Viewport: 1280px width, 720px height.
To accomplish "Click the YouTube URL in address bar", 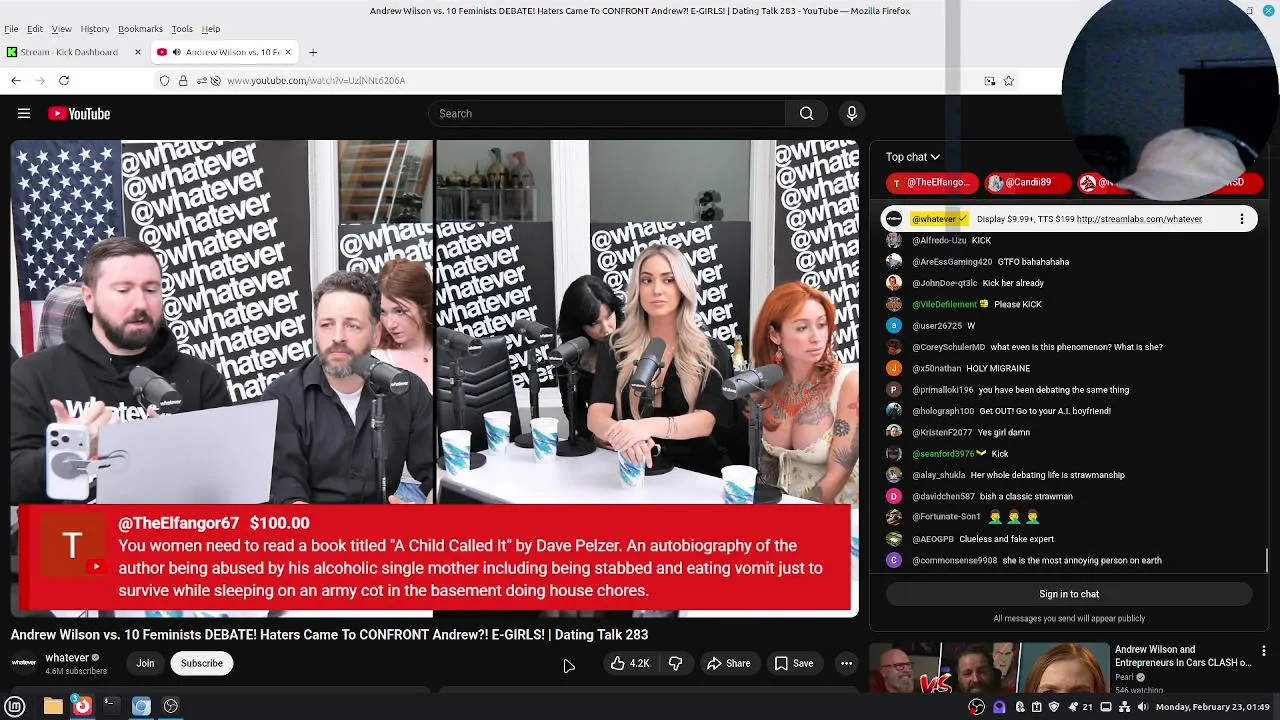I will tap(316, 80).
